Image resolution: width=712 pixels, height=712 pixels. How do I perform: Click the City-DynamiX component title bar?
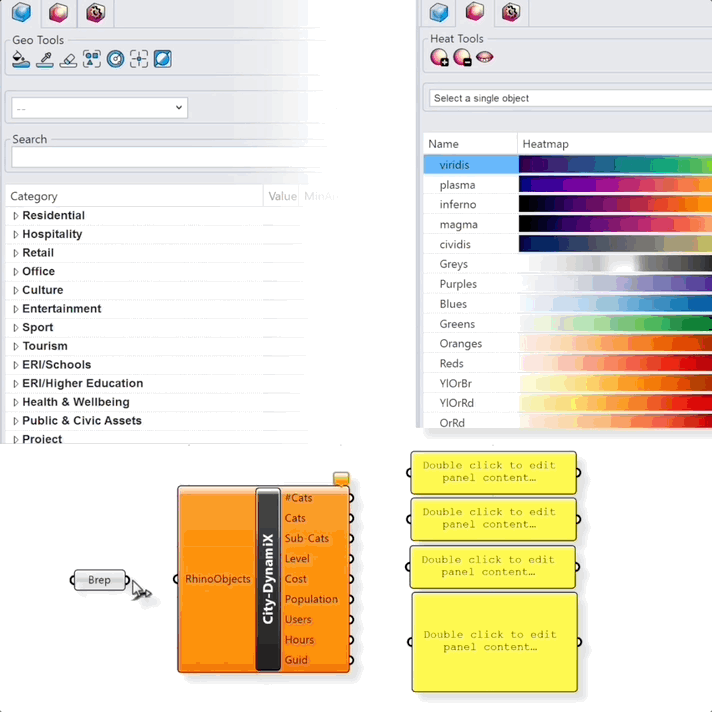point(268,578)
